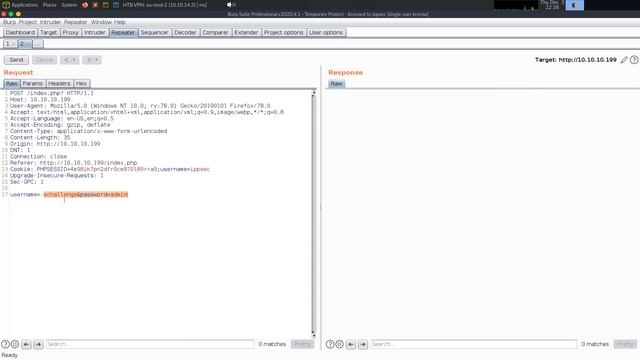The width and height of the screenshot is (640, 360).
Task: Jump to next request search match
Action: click(x=38, y=344)
